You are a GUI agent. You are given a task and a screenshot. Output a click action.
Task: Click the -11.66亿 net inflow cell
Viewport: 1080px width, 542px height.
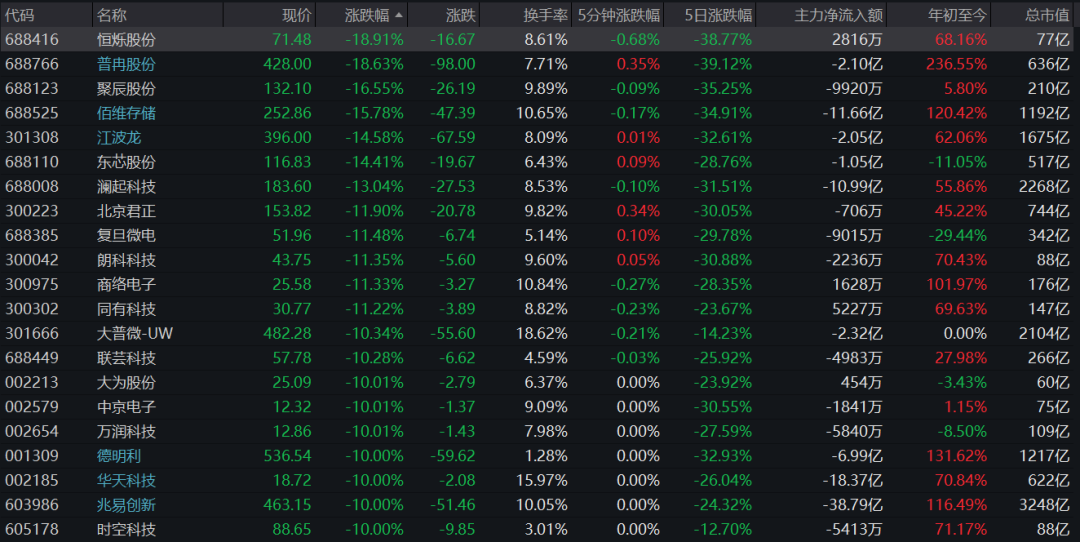tap(853, 113)
